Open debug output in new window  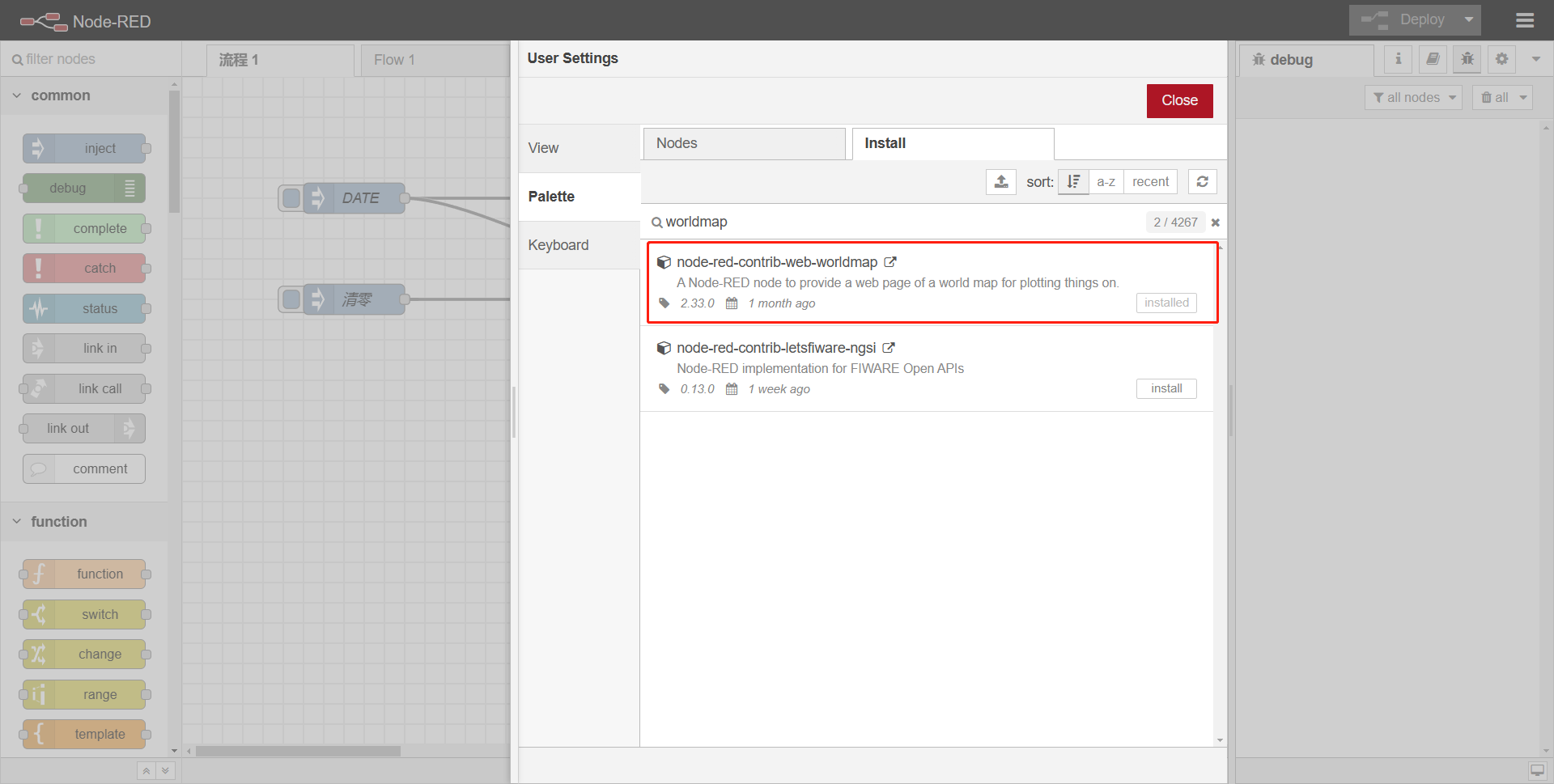point(1537,771)
